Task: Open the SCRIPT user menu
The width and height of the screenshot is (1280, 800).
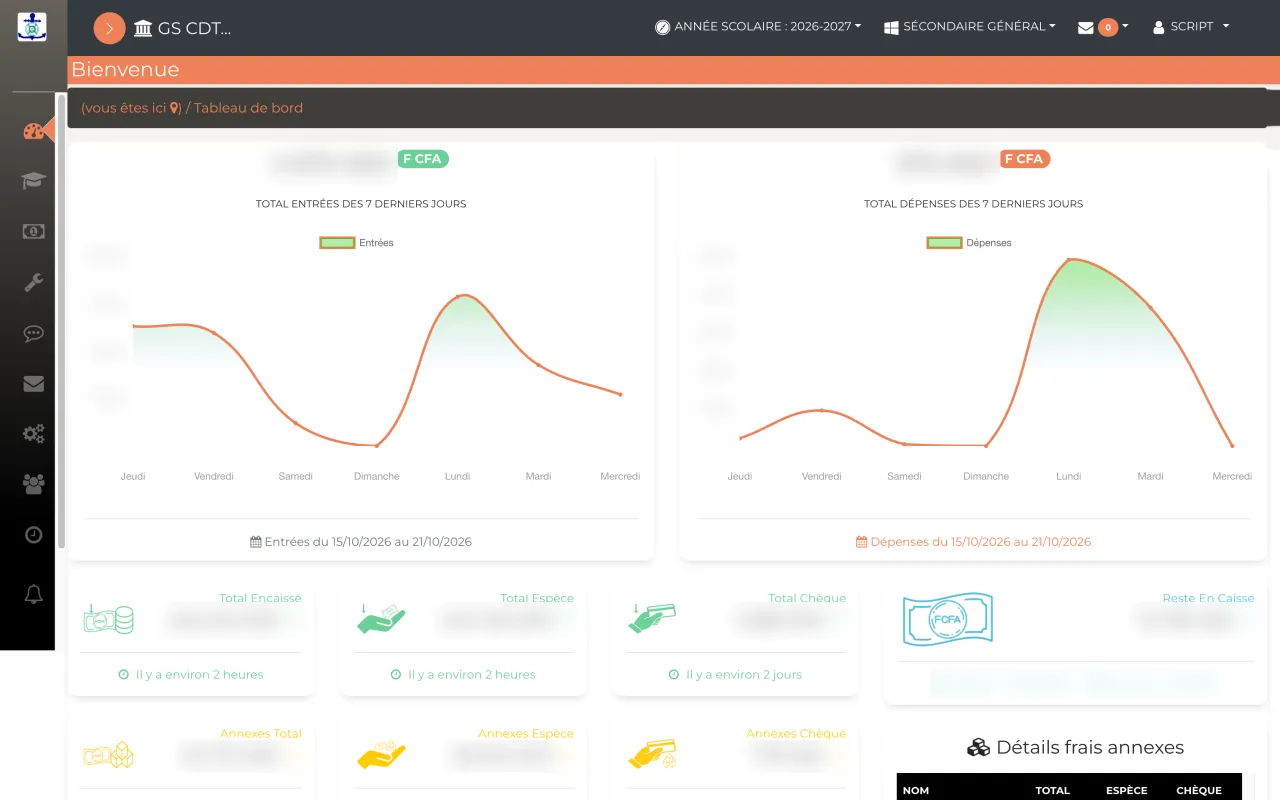Action: pos(1191,27)
